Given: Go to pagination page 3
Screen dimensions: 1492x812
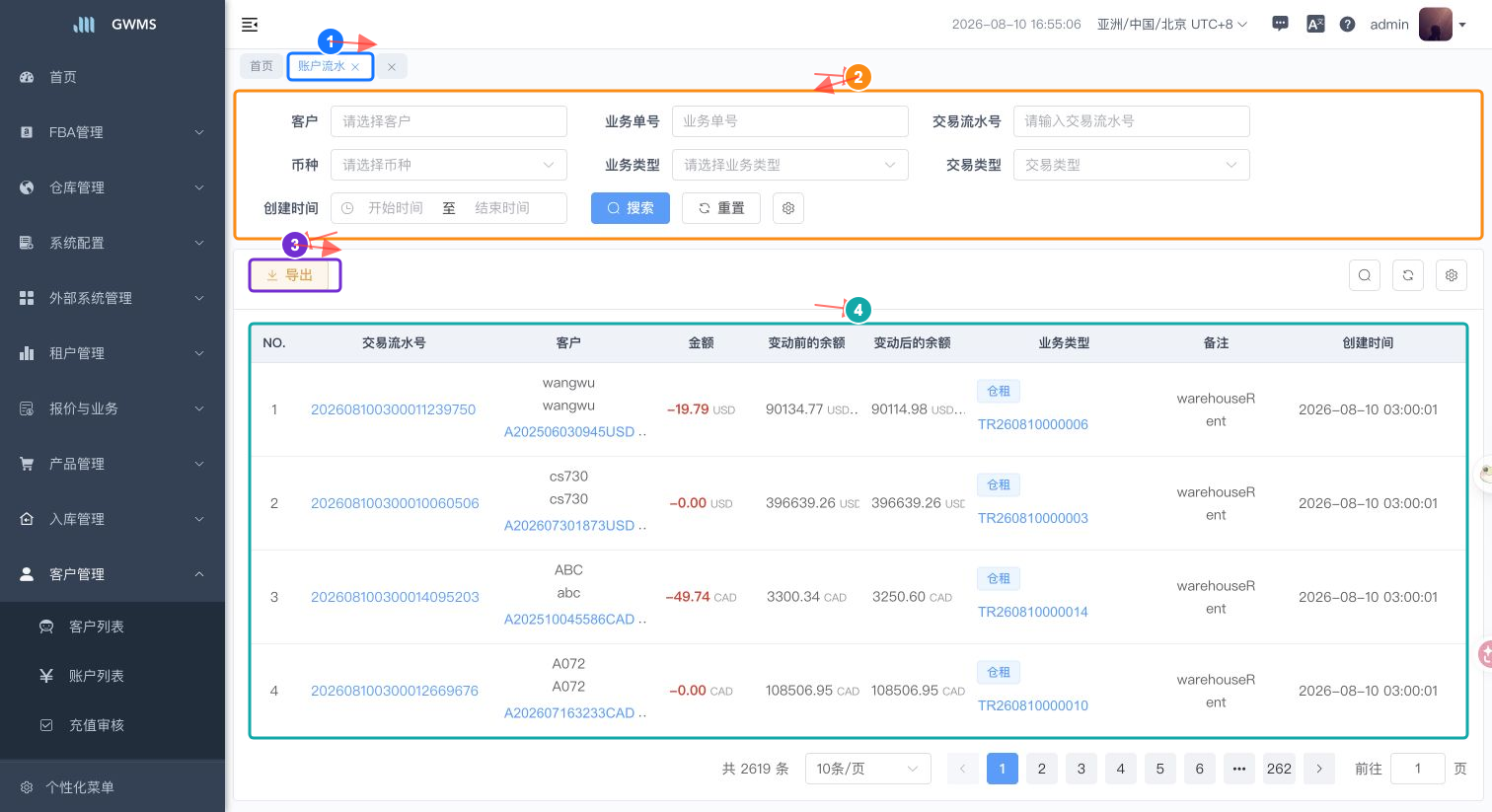Looking at the screenshot, I should point(1081,769).
